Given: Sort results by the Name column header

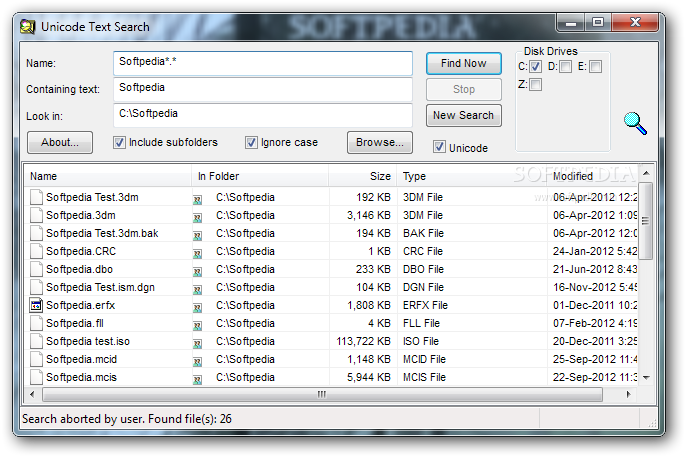Looking at the screenshot, I should pos(108,176).
